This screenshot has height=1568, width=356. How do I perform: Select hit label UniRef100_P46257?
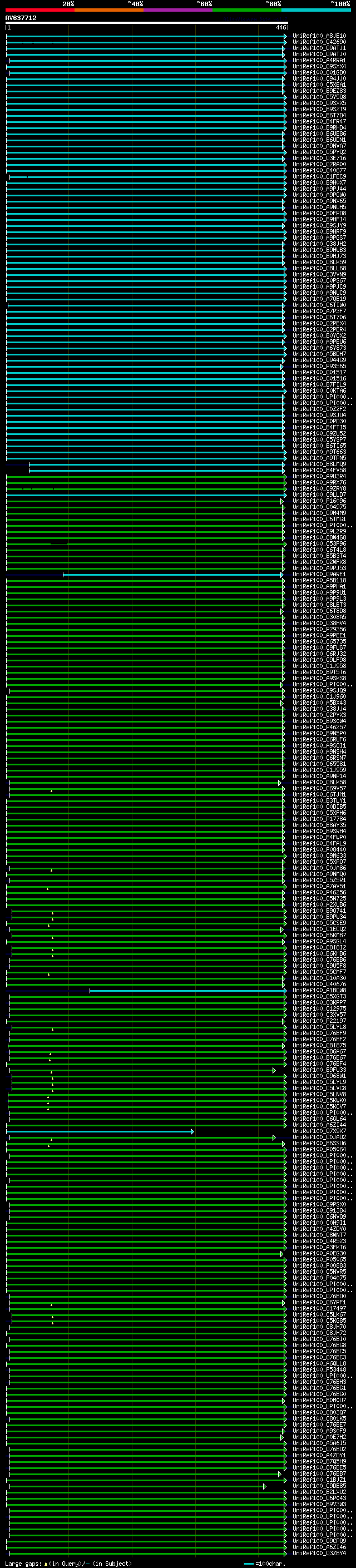pyautogui.click(x=319, y=728)
